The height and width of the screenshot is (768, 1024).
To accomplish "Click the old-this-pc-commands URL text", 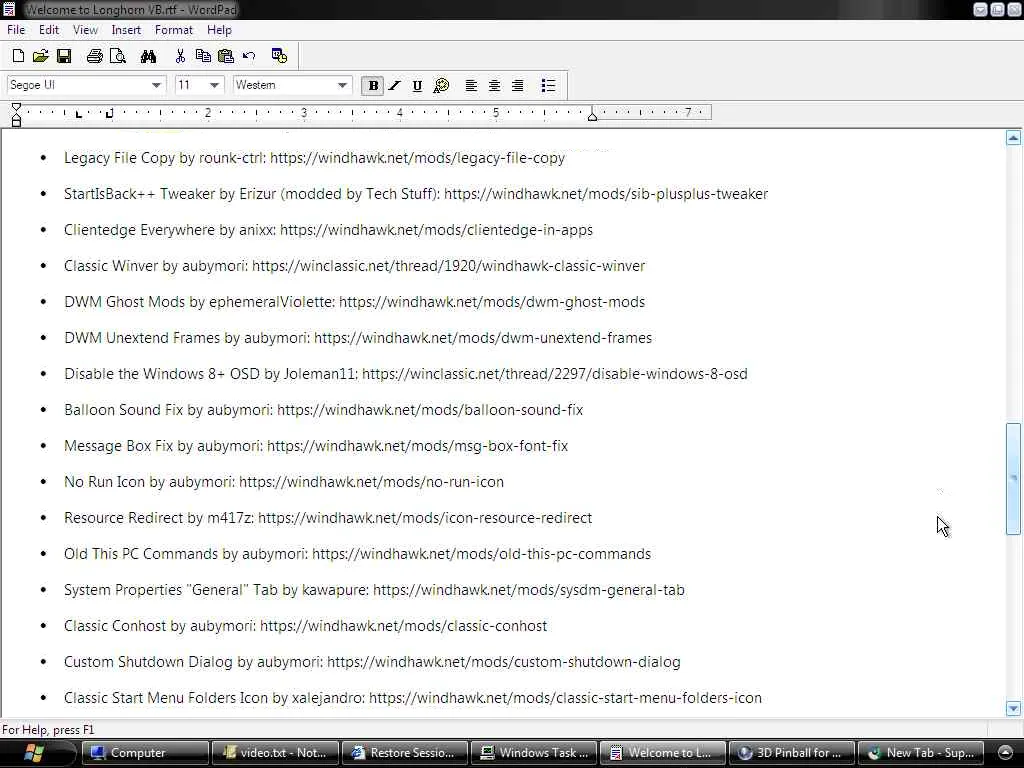I will coord(481,554).
